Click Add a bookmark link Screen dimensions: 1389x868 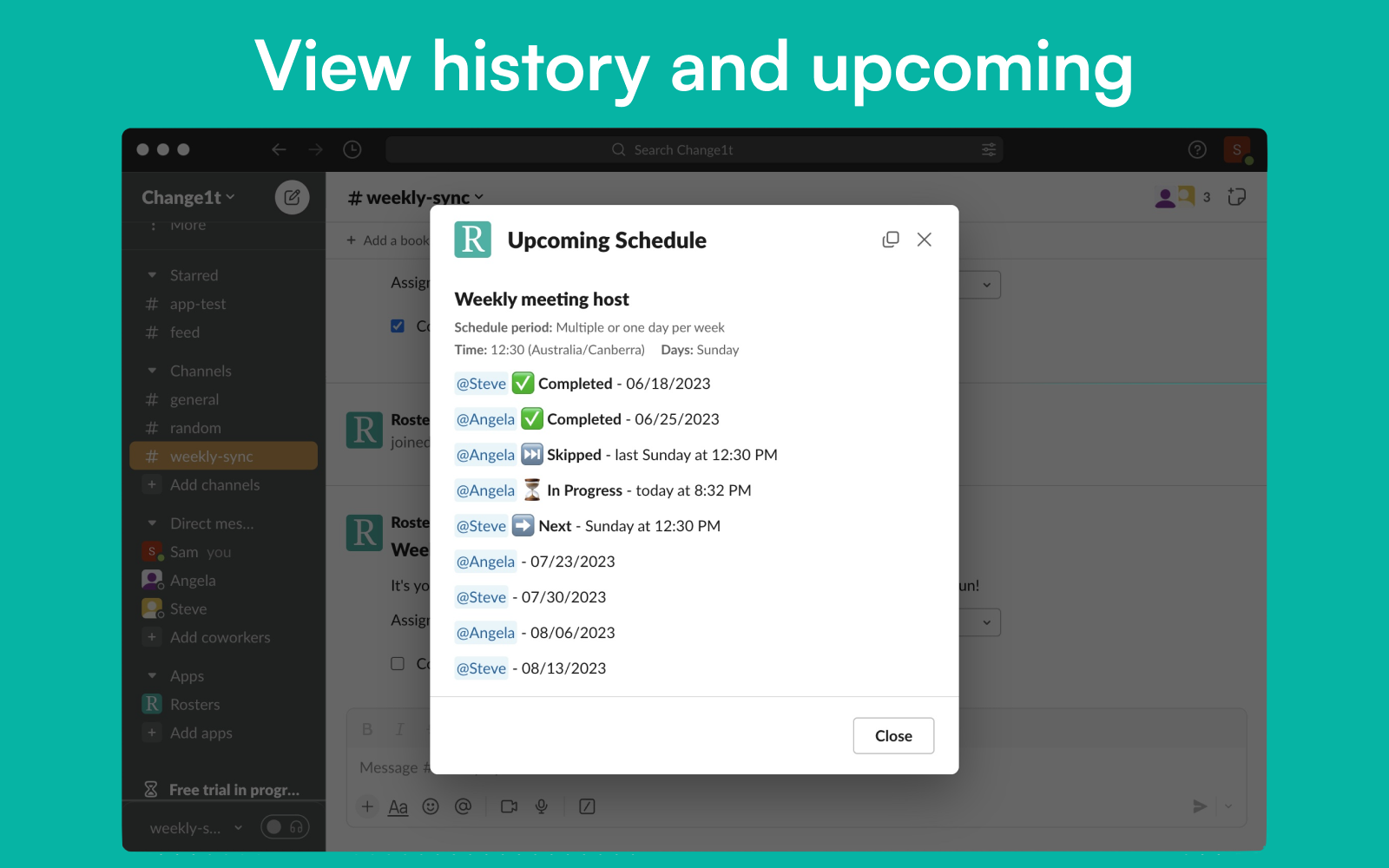388,240
